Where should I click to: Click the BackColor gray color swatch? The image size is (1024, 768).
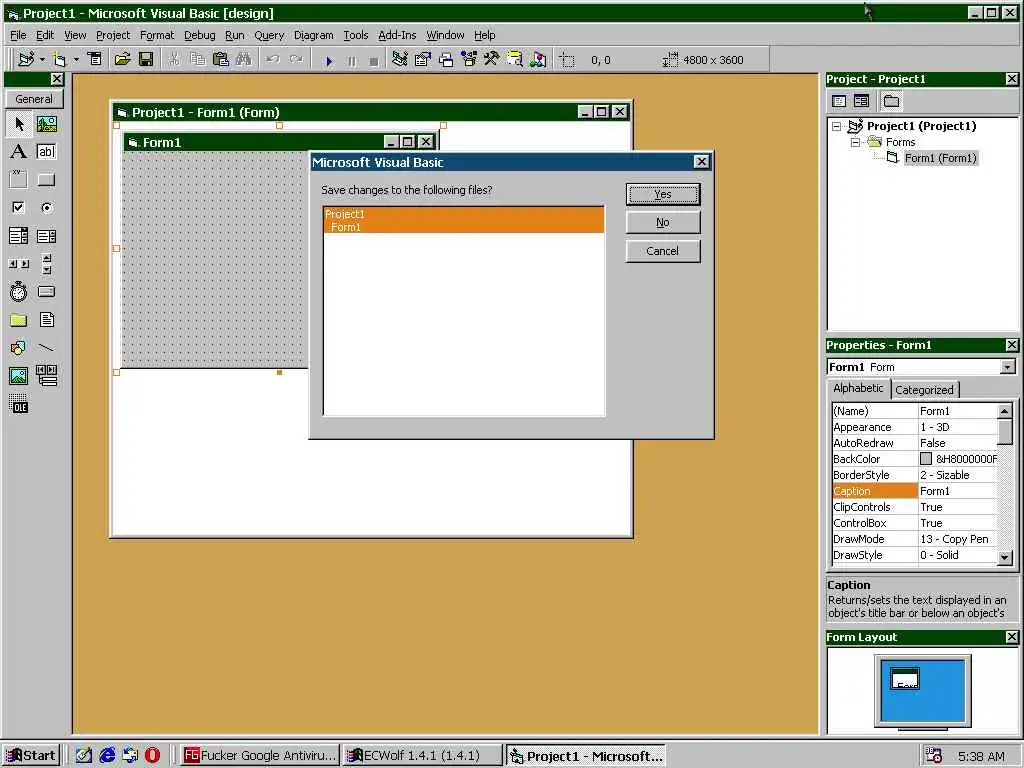926,459
